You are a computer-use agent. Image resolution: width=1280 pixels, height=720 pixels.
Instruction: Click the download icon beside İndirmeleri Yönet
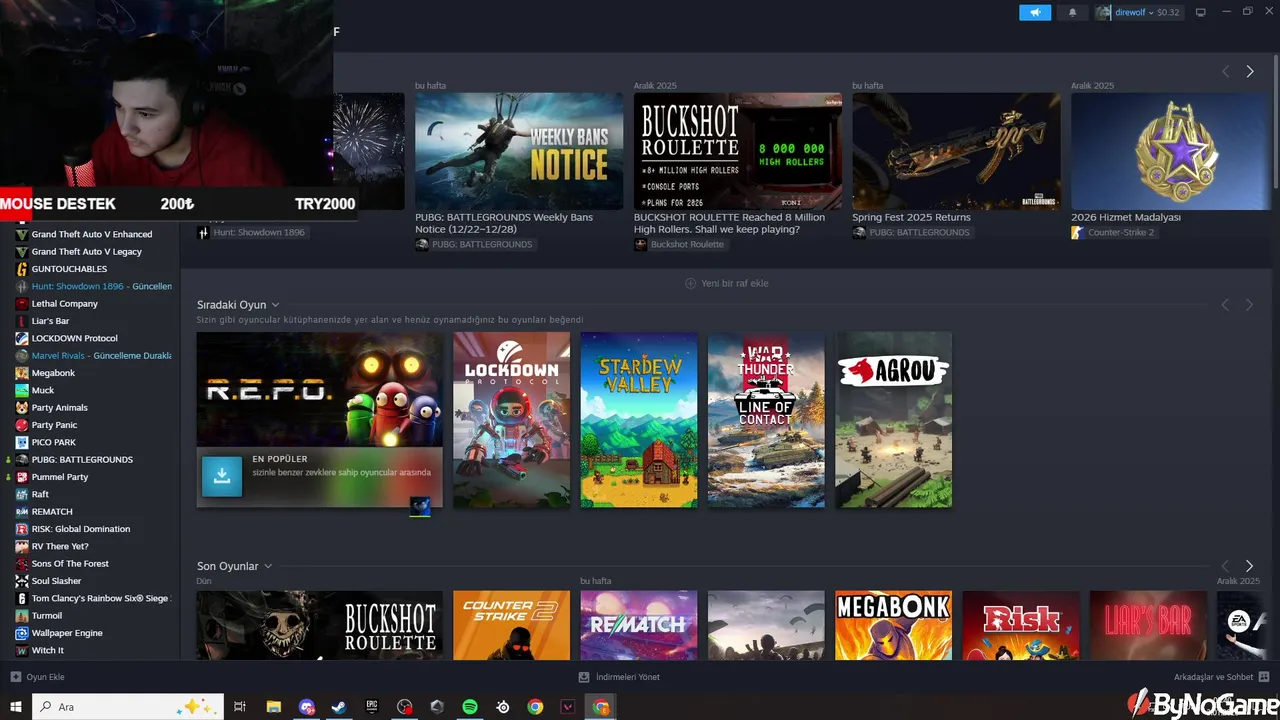584,677
